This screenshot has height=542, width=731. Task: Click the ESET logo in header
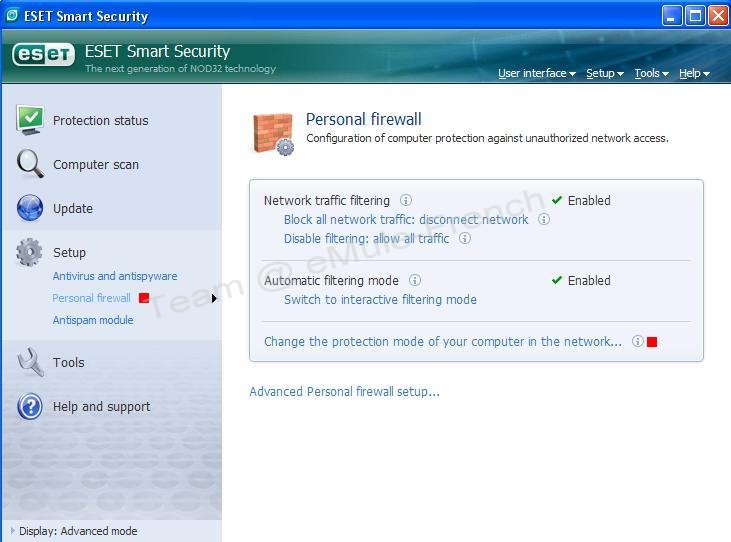[43, 55]
